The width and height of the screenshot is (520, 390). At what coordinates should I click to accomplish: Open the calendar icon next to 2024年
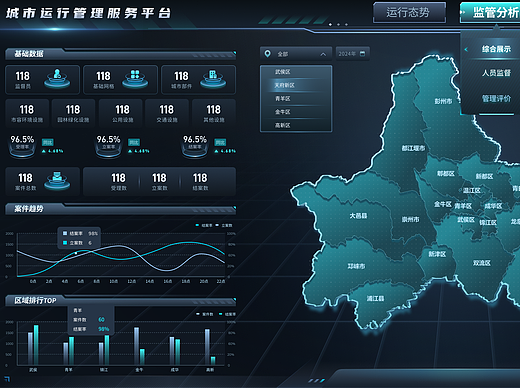(363, 54)
